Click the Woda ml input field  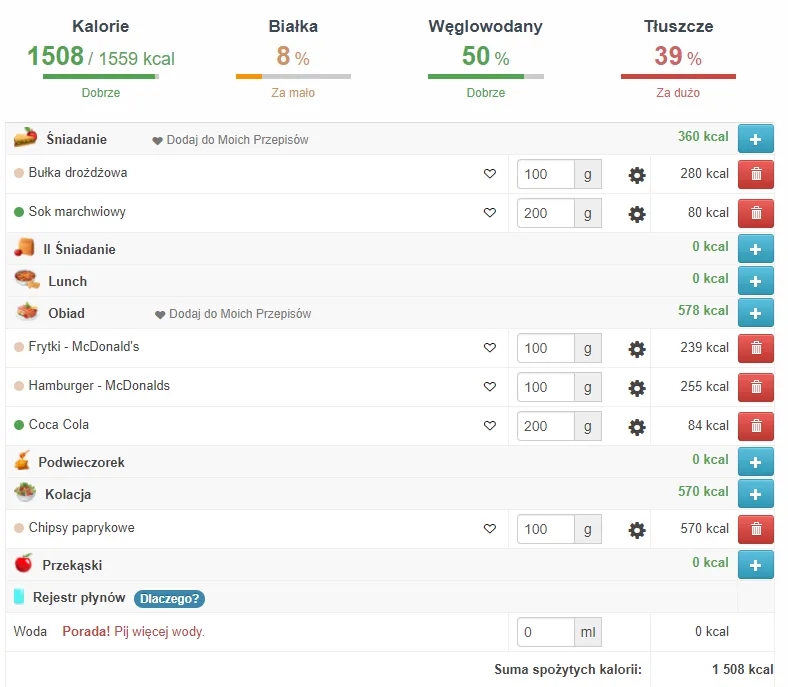(x=546, y=632)
